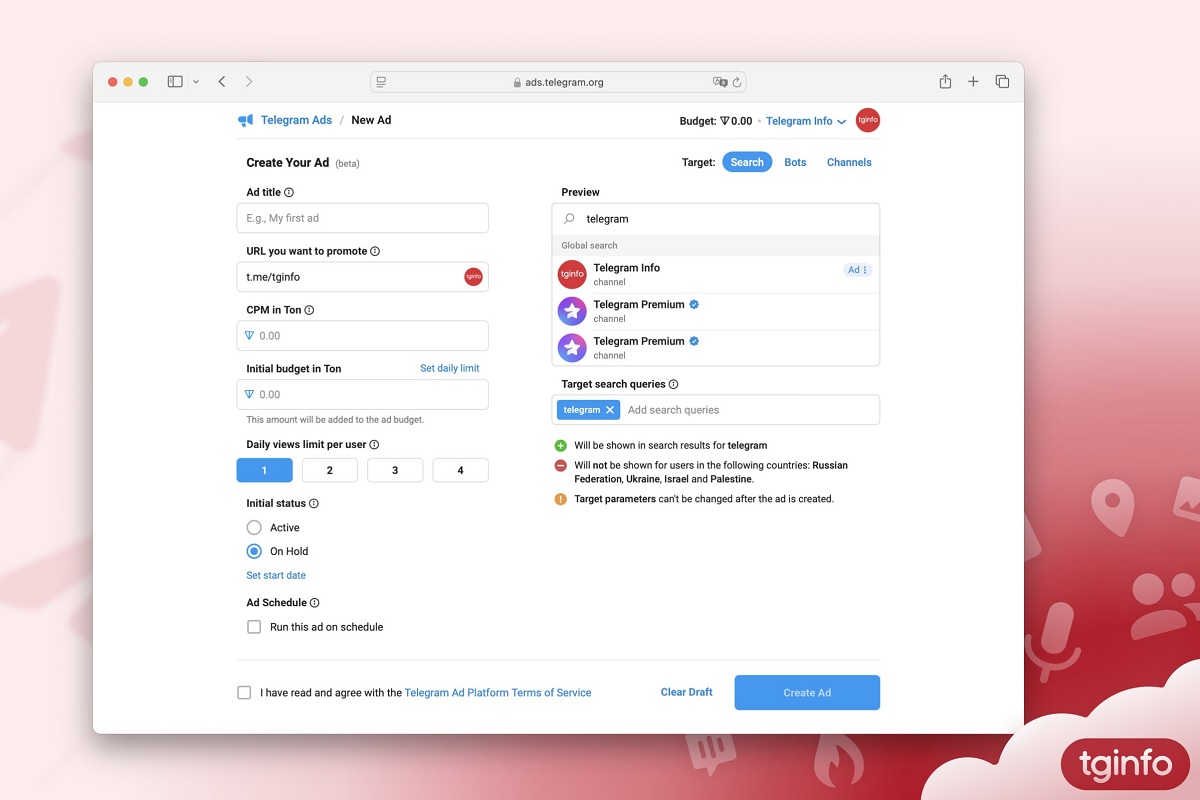The image size is (1200, 800).
Task: Focus the CPM in Ton field
Action: 363,336
